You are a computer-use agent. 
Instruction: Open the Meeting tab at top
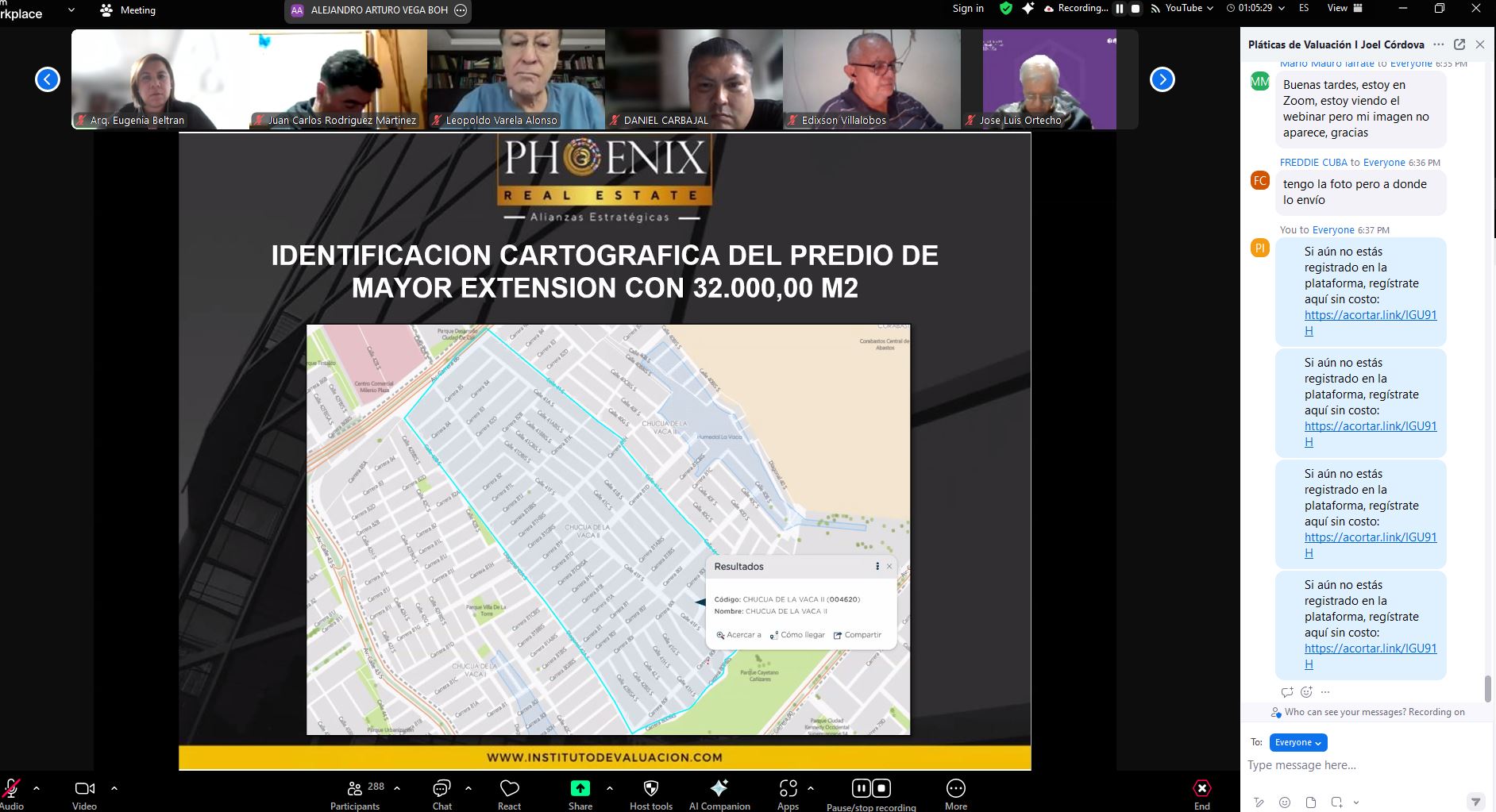coord(129,10)
